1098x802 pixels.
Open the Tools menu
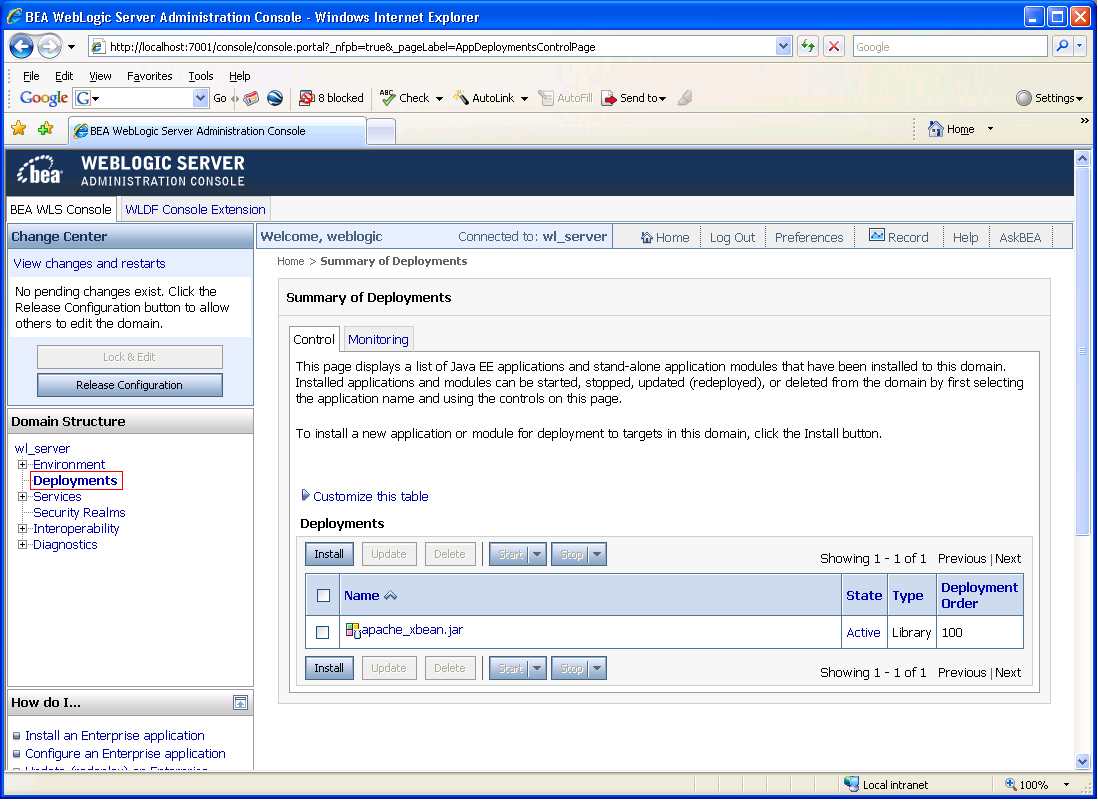click(x=200, y=75)
